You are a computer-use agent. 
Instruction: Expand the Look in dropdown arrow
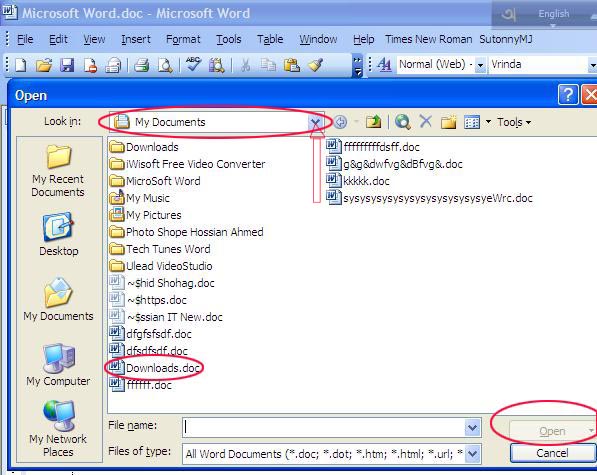[315, 122]
